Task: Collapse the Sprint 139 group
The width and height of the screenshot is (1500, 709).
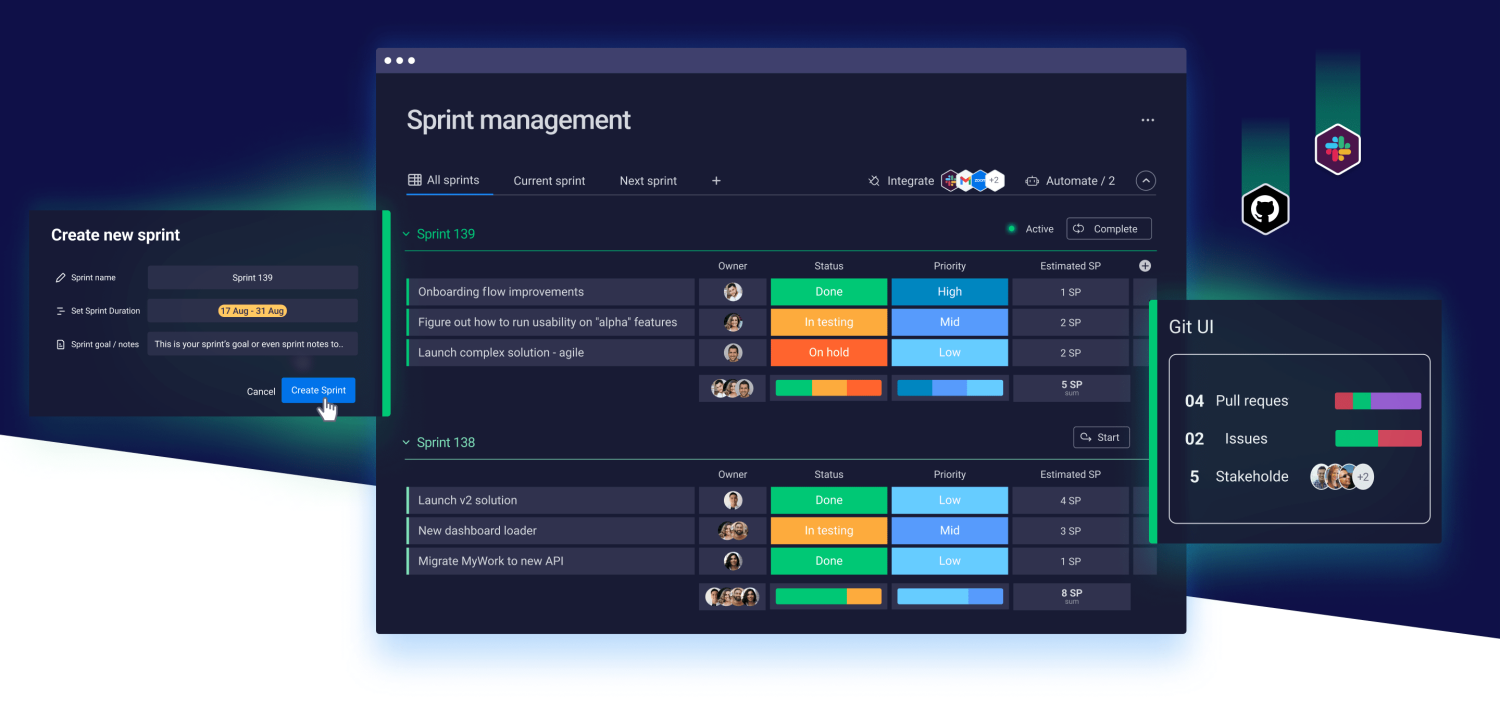Action: click(406, 234)
